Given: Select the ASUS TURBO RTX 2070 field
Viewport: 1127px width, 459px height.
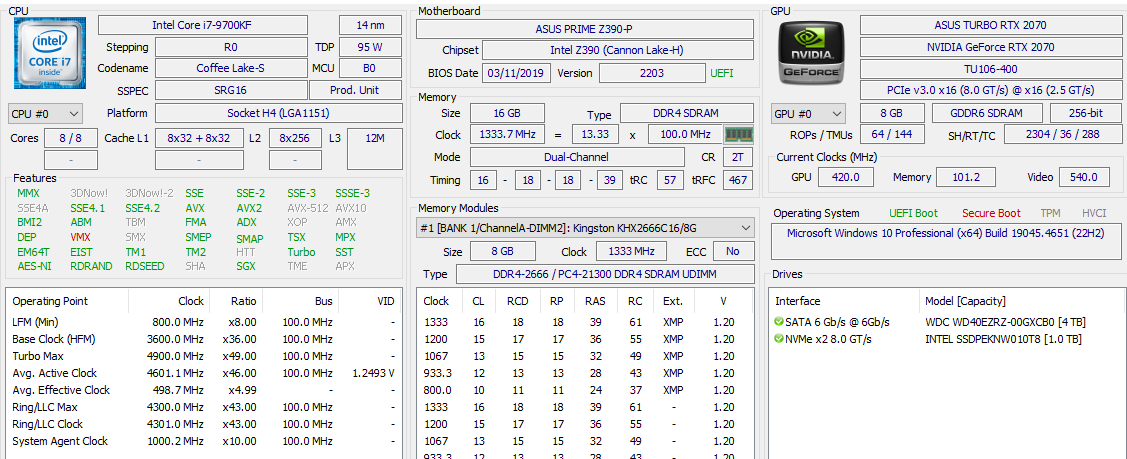Looking at the screenshot, I should point(990,25).
